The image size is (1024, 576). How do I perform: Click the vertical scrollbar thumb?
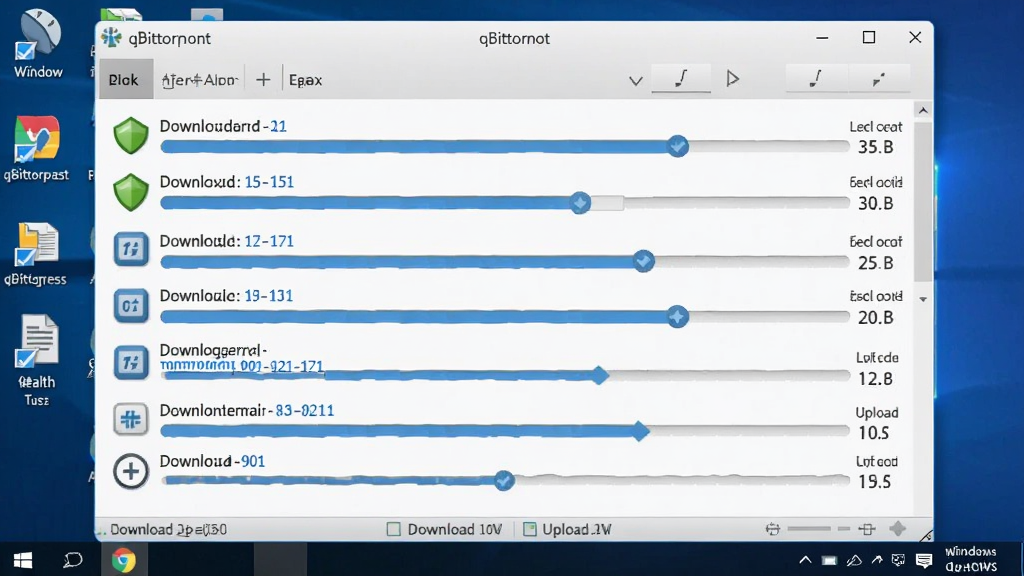(923, 201)
